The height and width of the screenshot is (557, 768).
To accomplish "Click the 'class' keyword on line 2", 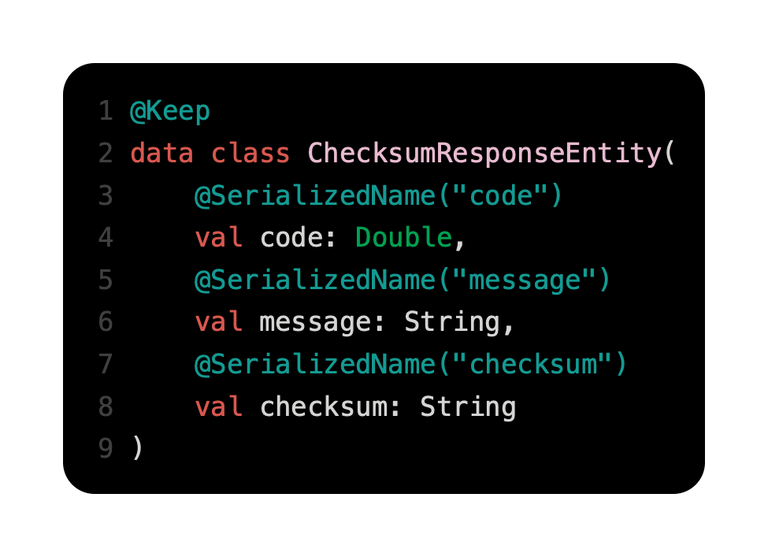I will tap(250, 153).
